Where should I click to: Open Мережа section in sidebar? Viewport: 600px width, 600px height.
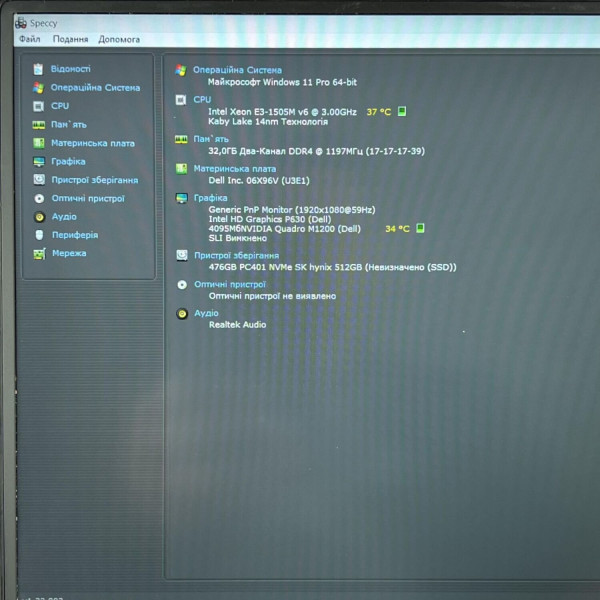[69, 253]
